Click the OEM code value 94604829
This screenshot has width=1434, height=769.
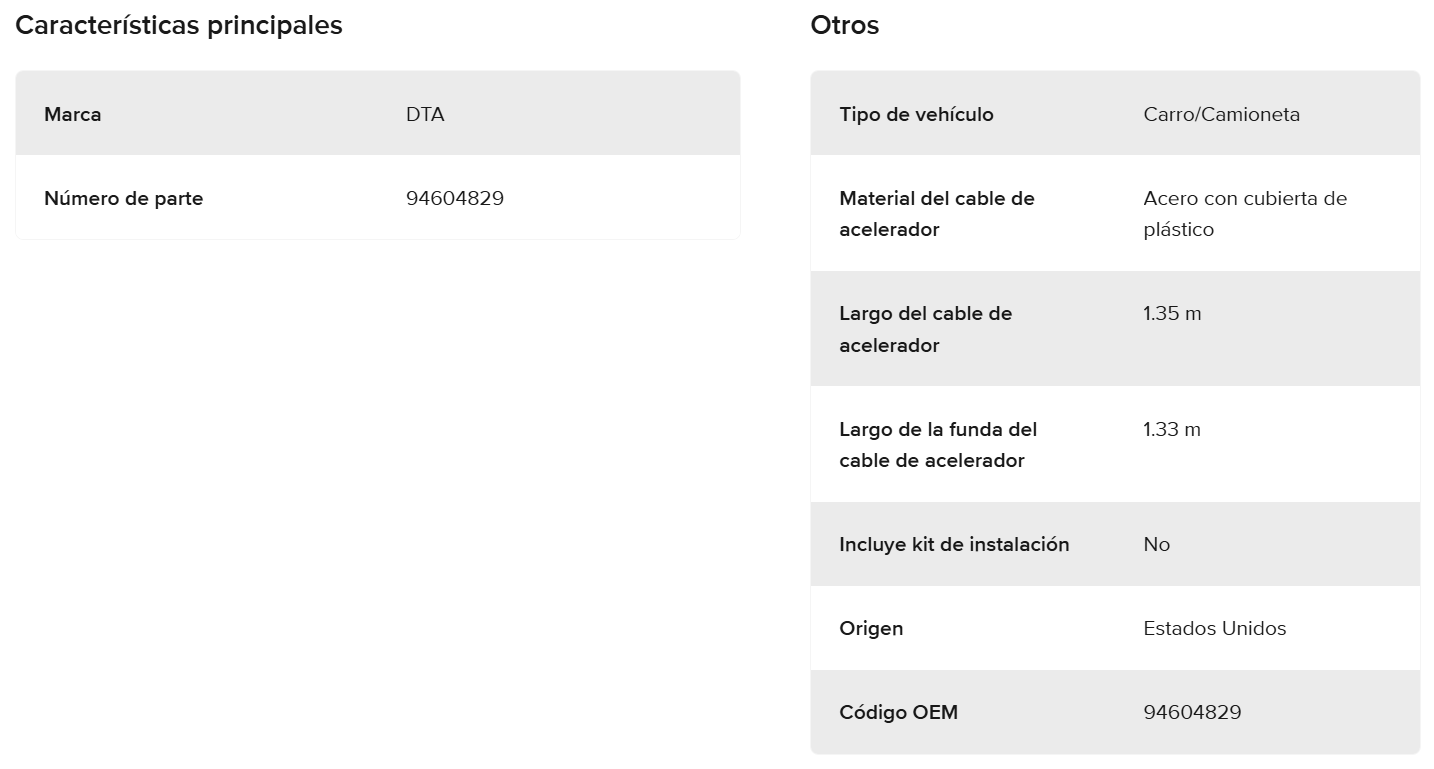point(1193,713)
